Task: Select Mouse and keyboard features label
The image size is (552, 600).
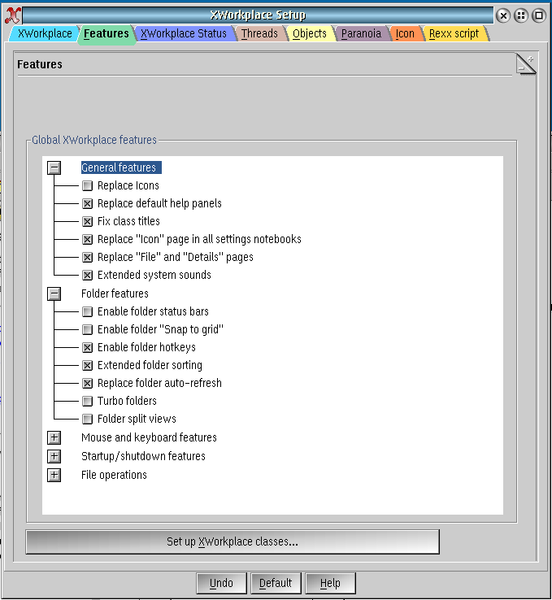Action: 149,437
